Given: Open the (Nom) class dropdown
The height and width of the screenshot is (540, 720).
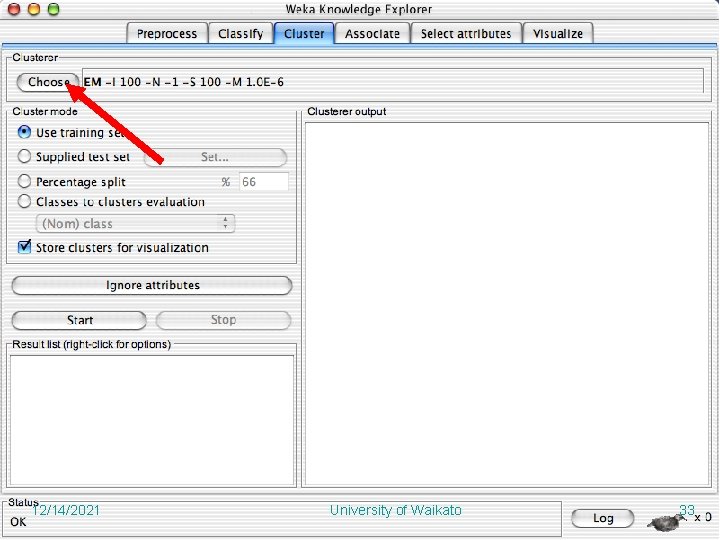Looking at the screenshot, I should click(x=135, y=224).
